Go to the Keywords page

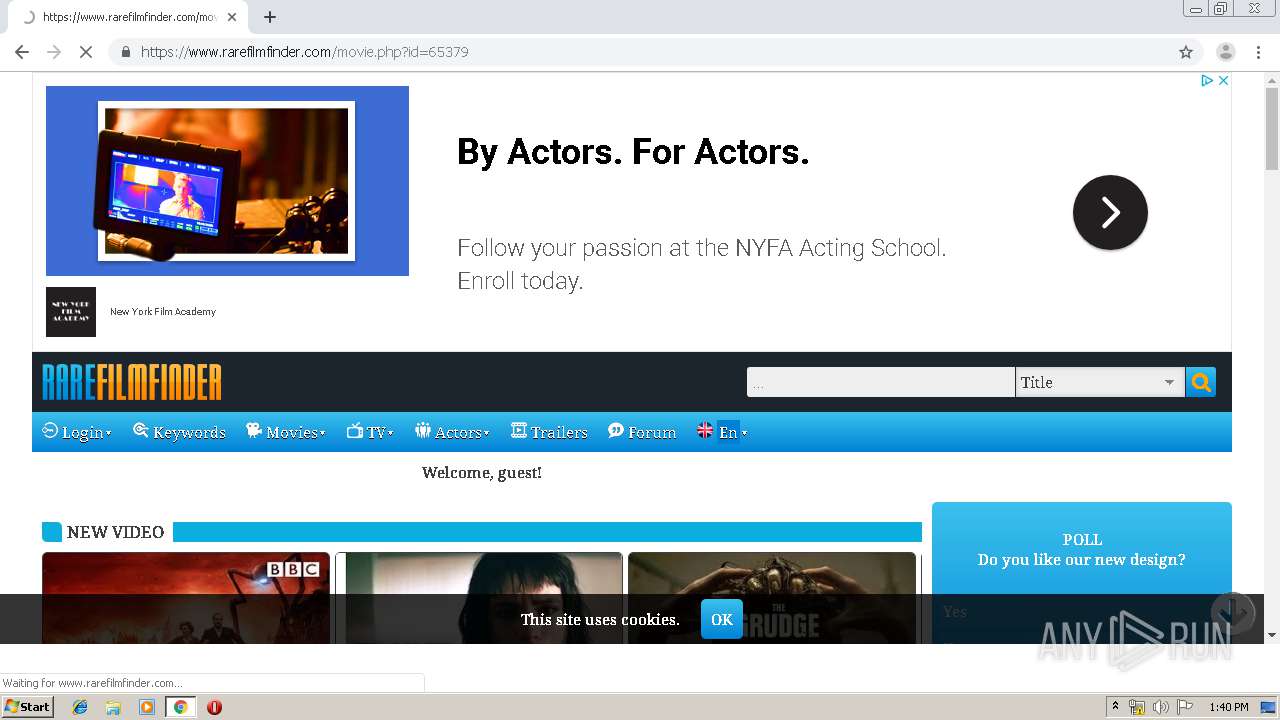tap(179, 432)
